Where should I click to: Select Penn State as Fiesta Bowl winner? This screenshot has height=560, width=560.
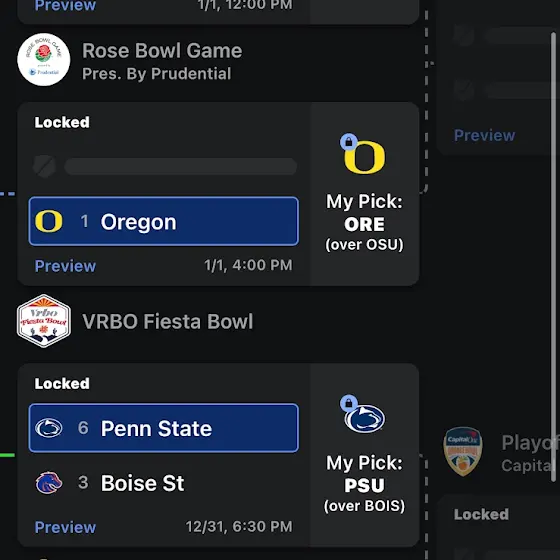[164, 428]
